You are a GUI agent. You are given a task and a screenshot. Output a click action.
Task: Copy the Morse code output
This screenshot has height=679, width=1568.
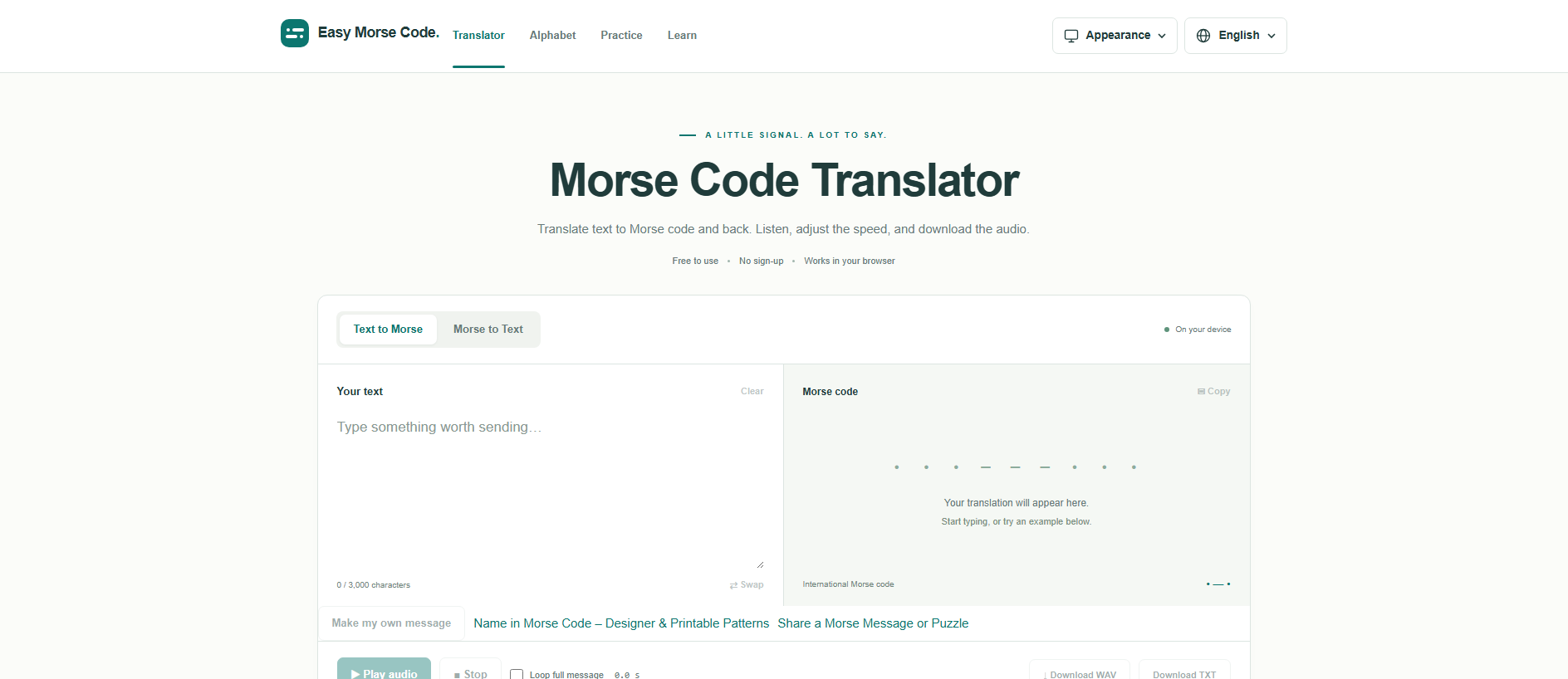click(1213, 391)
